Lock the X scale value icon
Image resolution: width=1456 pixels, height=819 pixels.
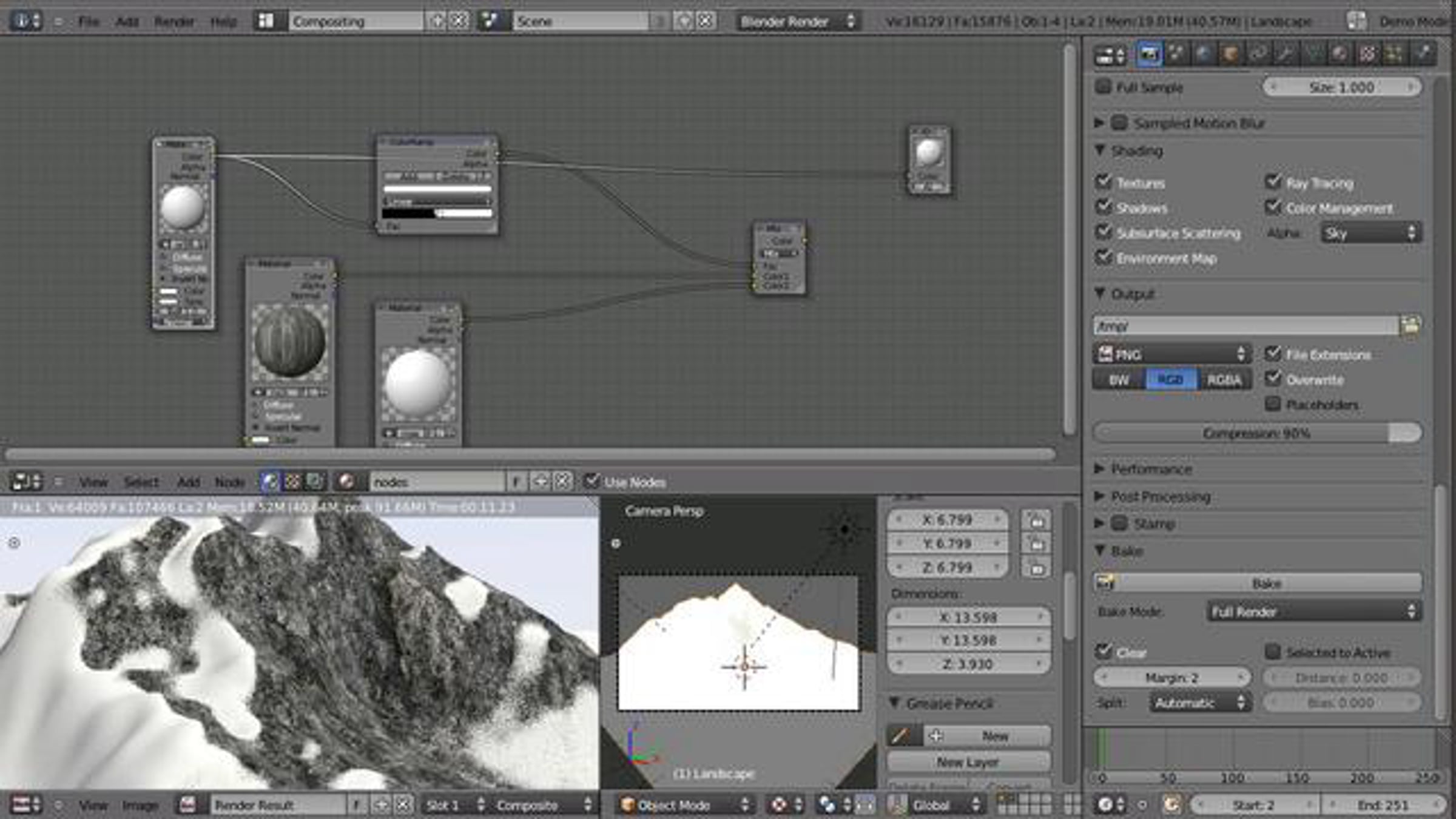coord(1036,520)
